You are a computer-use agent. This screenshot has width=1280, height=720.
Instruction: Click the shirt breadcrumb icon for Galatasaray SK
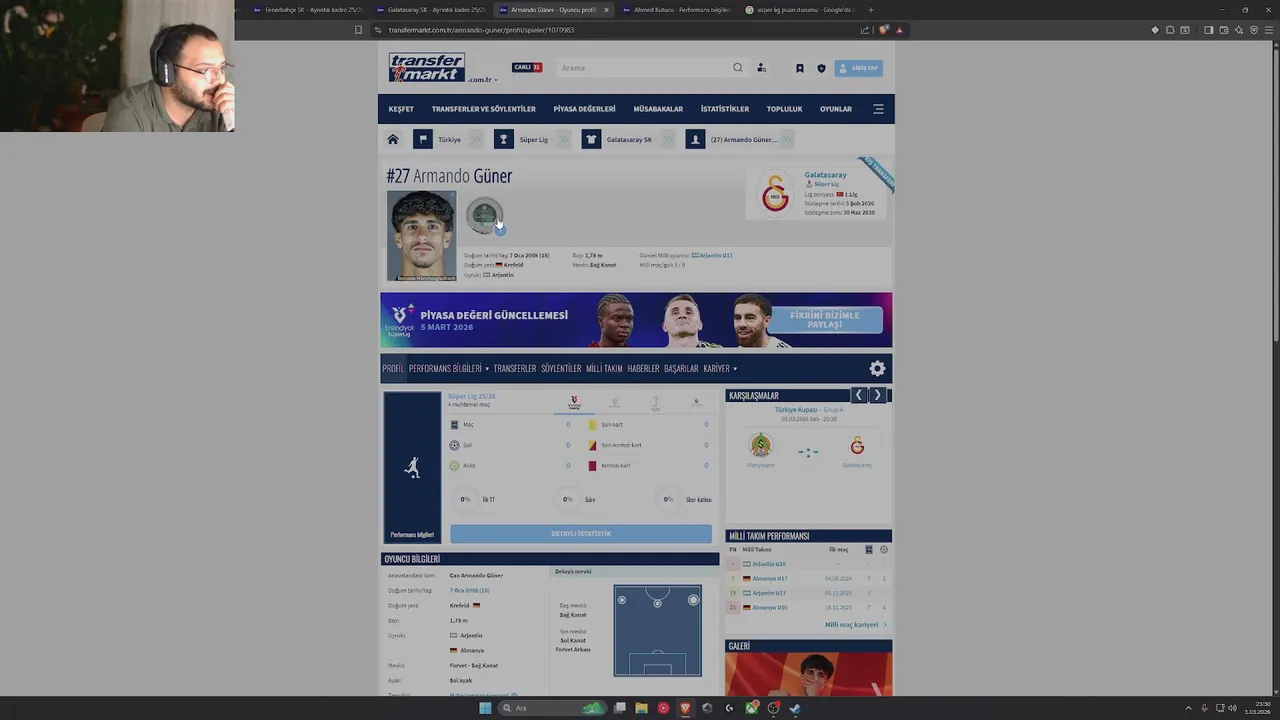click(591, 139)
